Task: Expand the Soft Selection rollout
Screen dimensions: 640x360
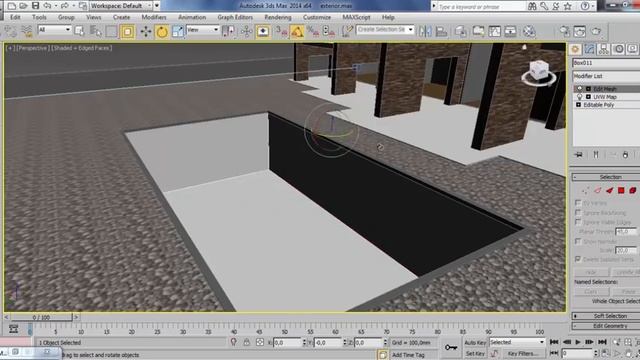Action: click(x=606, y=316)
